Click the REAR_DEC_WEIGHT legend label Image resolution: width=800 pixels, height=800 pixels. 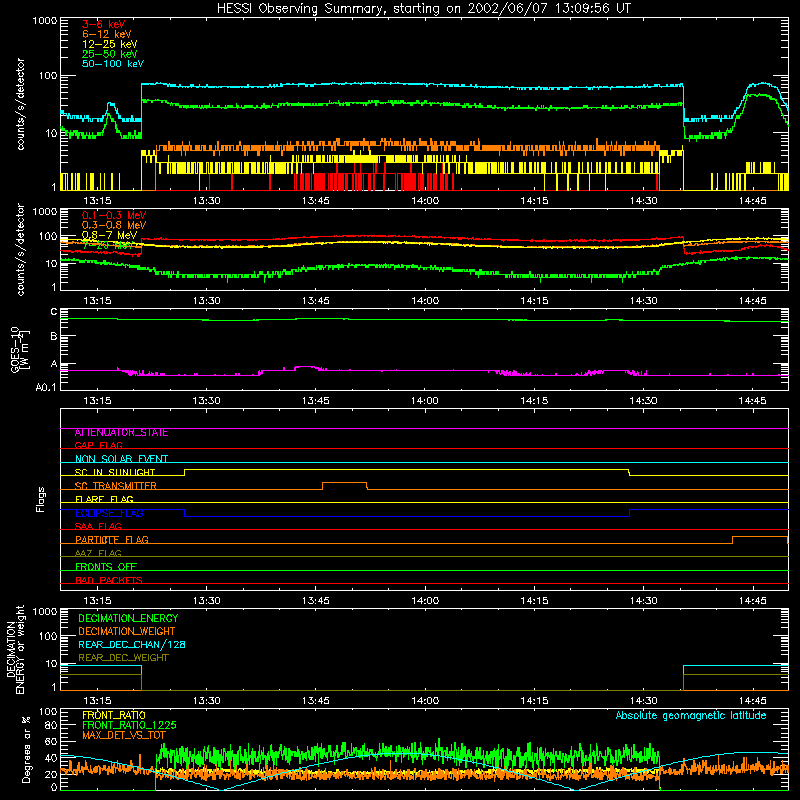[123, 658]
